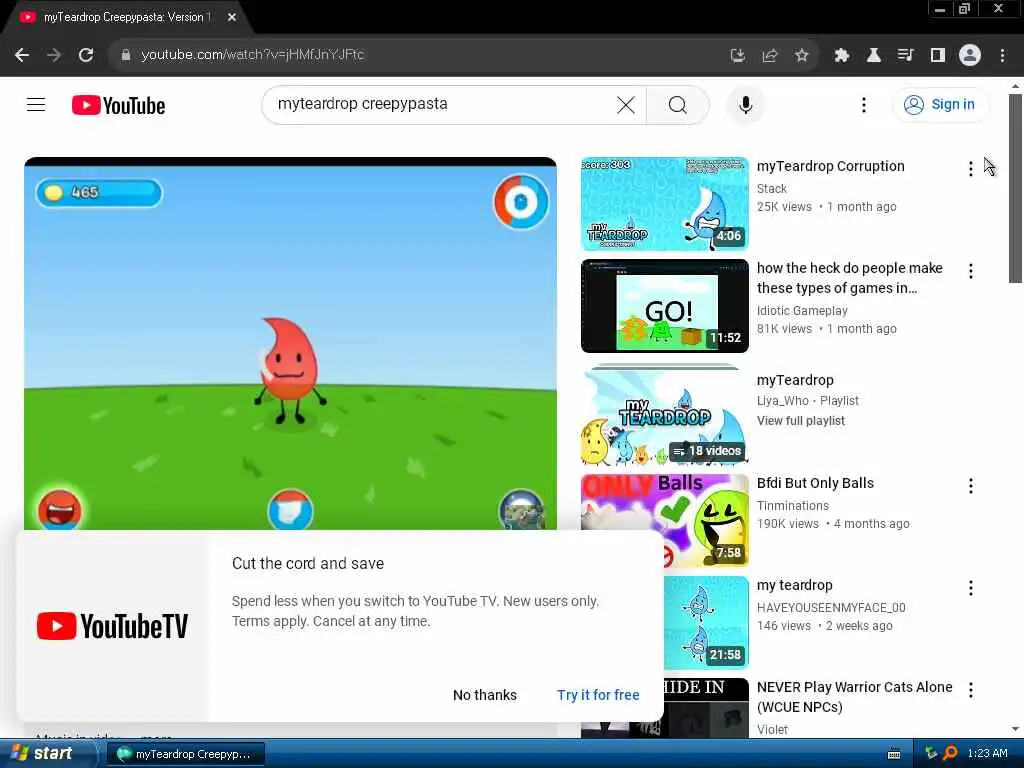This screenshot has width=1024, height=768.
Task: Click the orange magnifier tray icon
Action: pyautogui.click(x=950, y=754)
